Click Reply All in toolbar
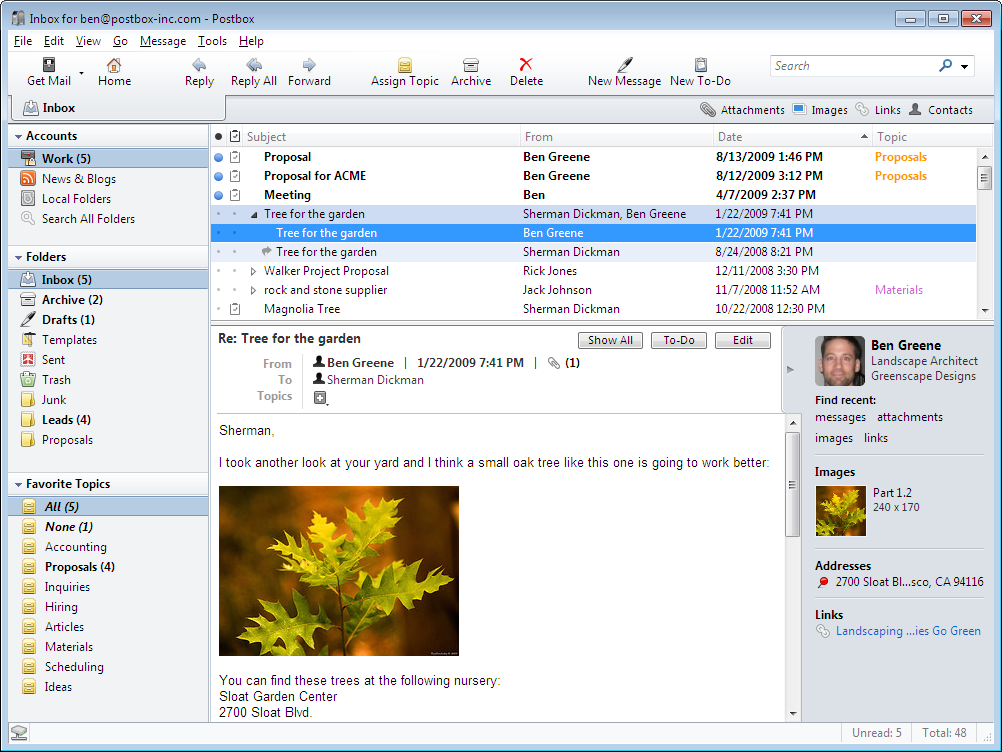Image resolution: width=1002 pixels, height=752 pixels. (x=254, y=72)
